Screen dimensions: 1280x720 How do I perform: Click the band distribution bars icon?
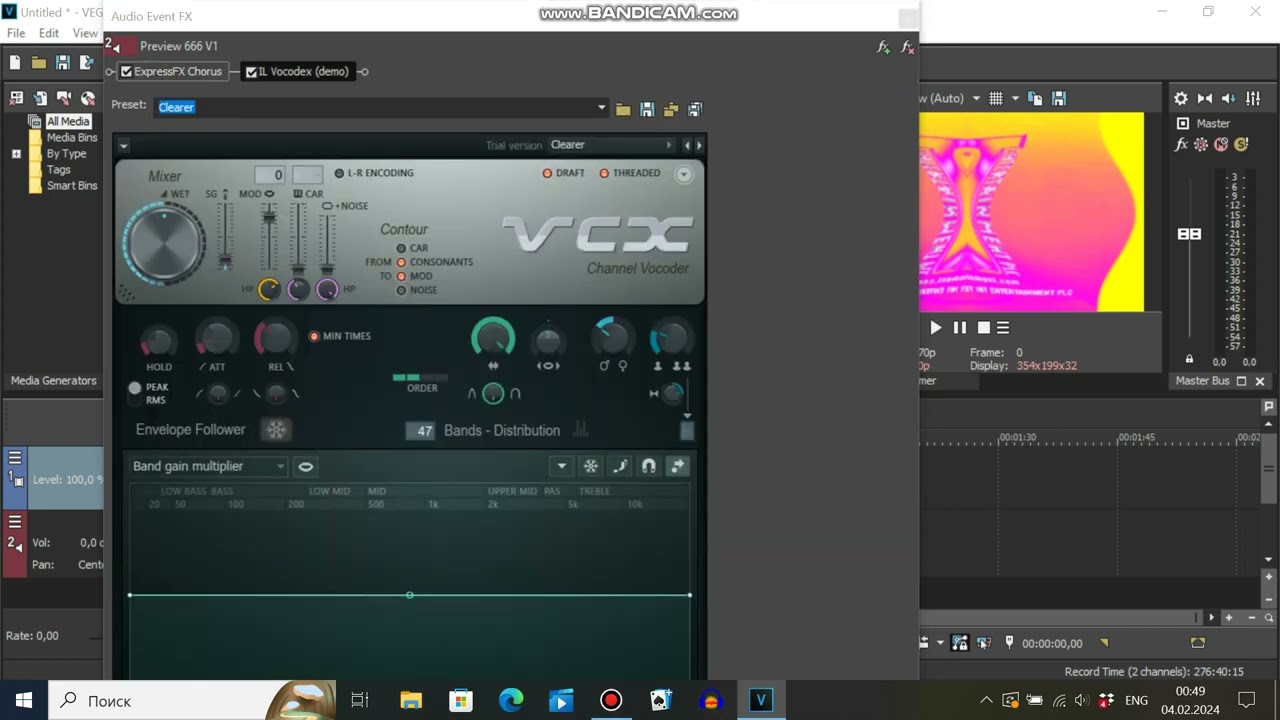pyautogui.click(x=581, y=430)
